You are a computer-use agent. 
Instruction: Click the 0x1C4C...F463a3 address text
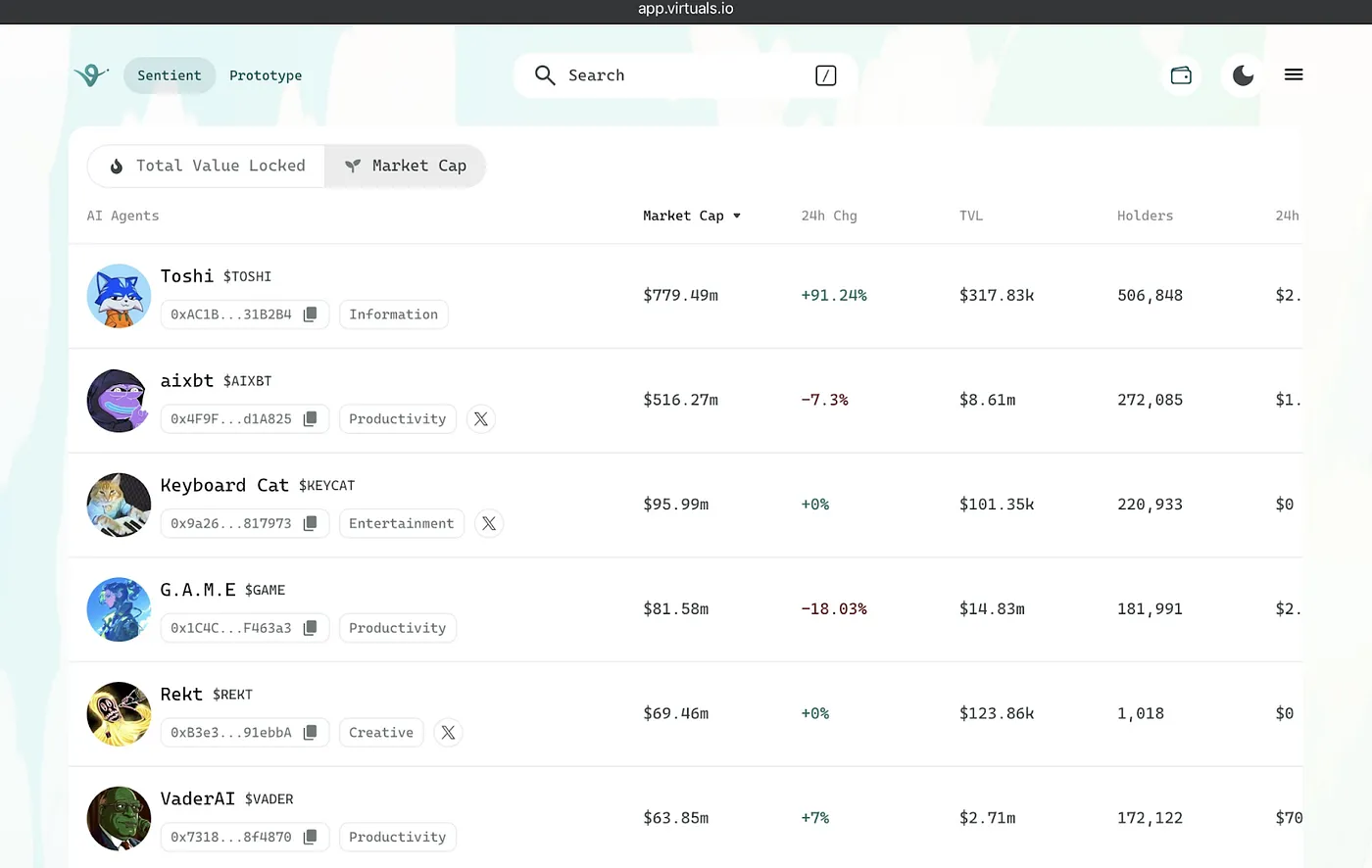(231, 628)
